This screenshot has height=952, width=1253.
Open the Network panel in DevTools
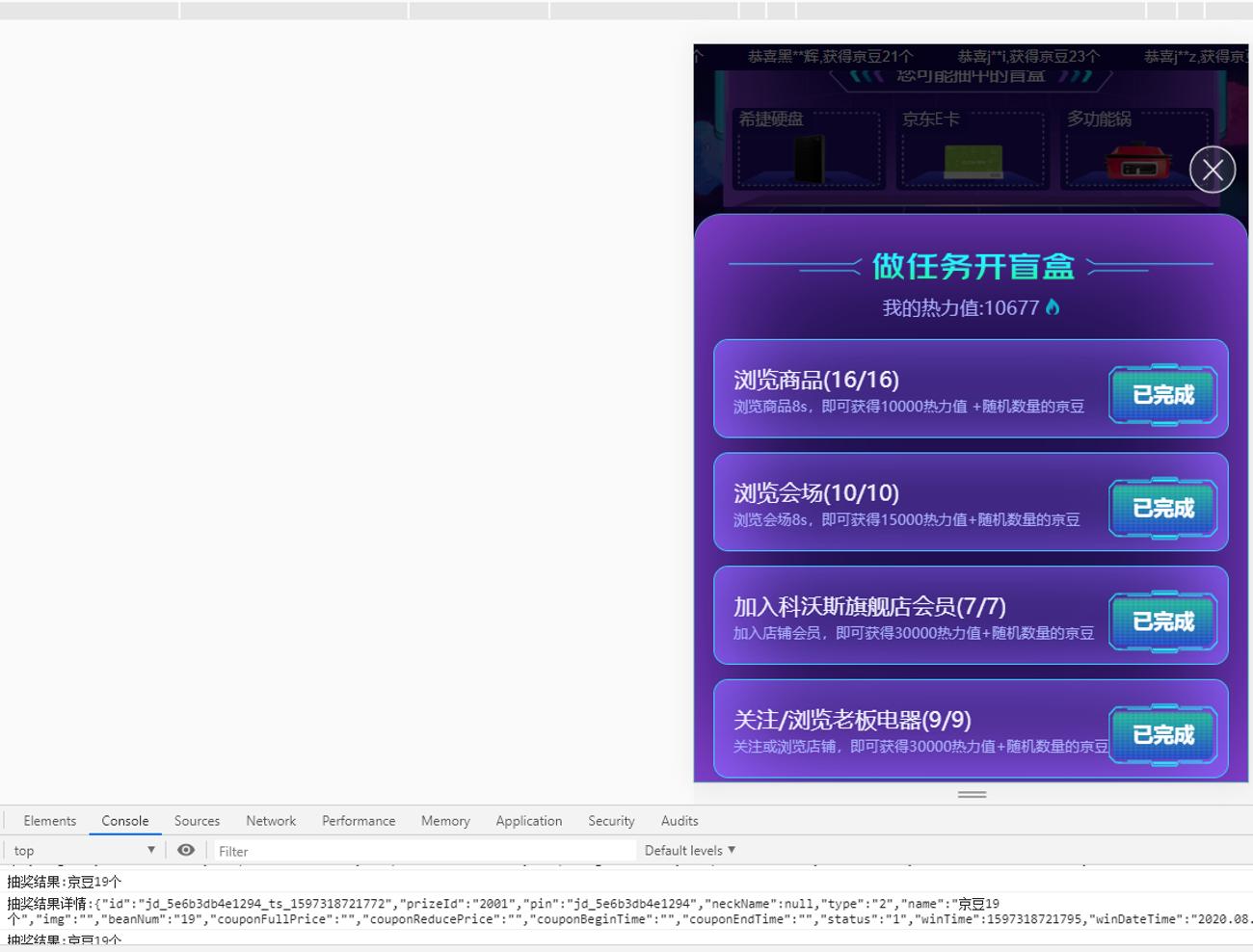click(270, 820)
